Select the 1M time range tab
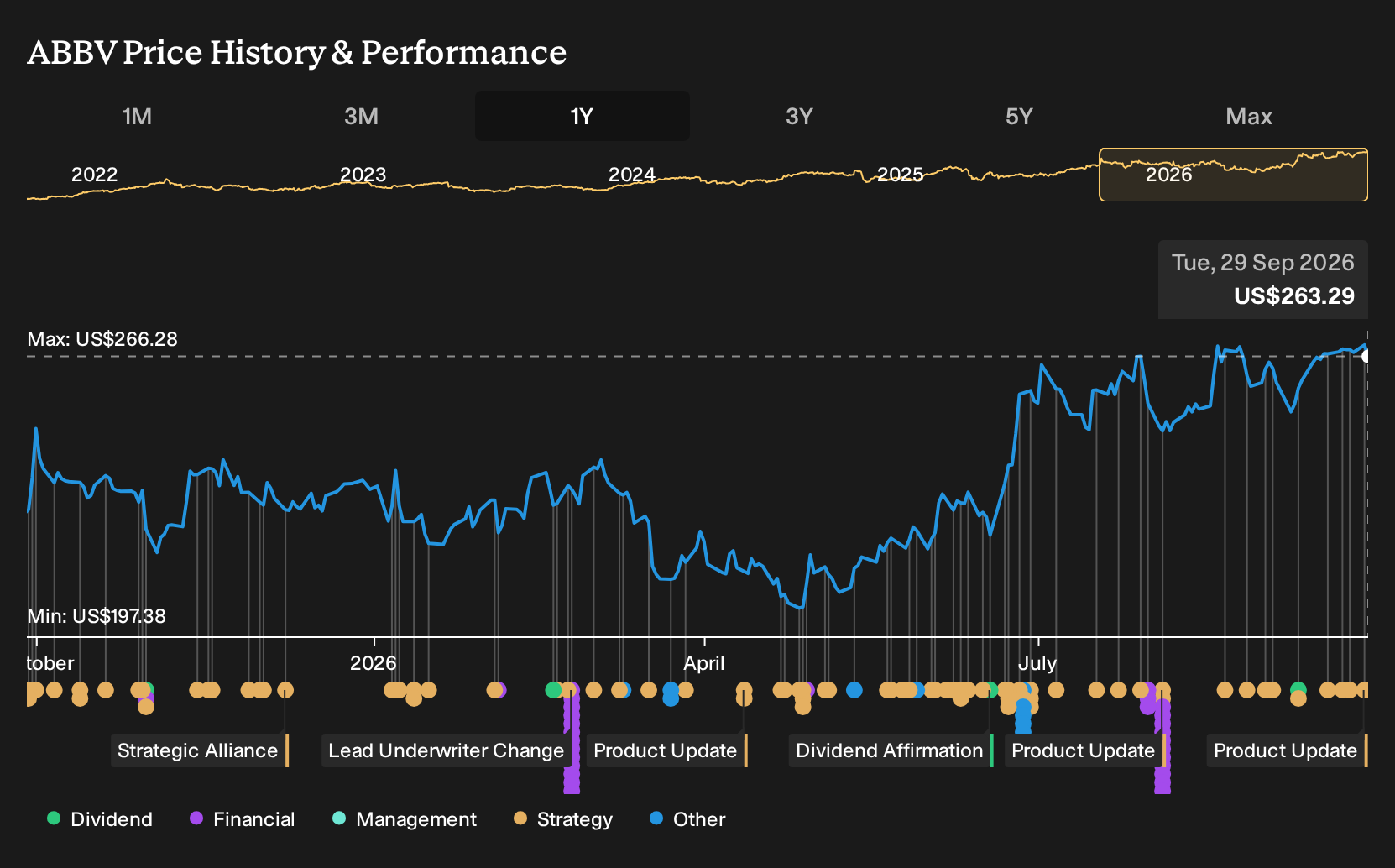Screen dimensions: 1395x868 coord(137,116)
